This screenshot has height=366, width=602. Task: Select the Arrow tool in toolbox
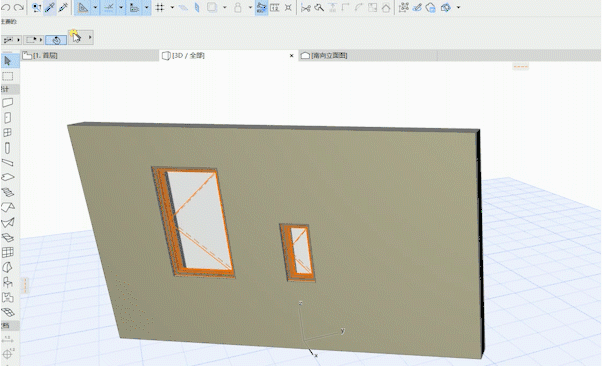[x=8, y=61]
